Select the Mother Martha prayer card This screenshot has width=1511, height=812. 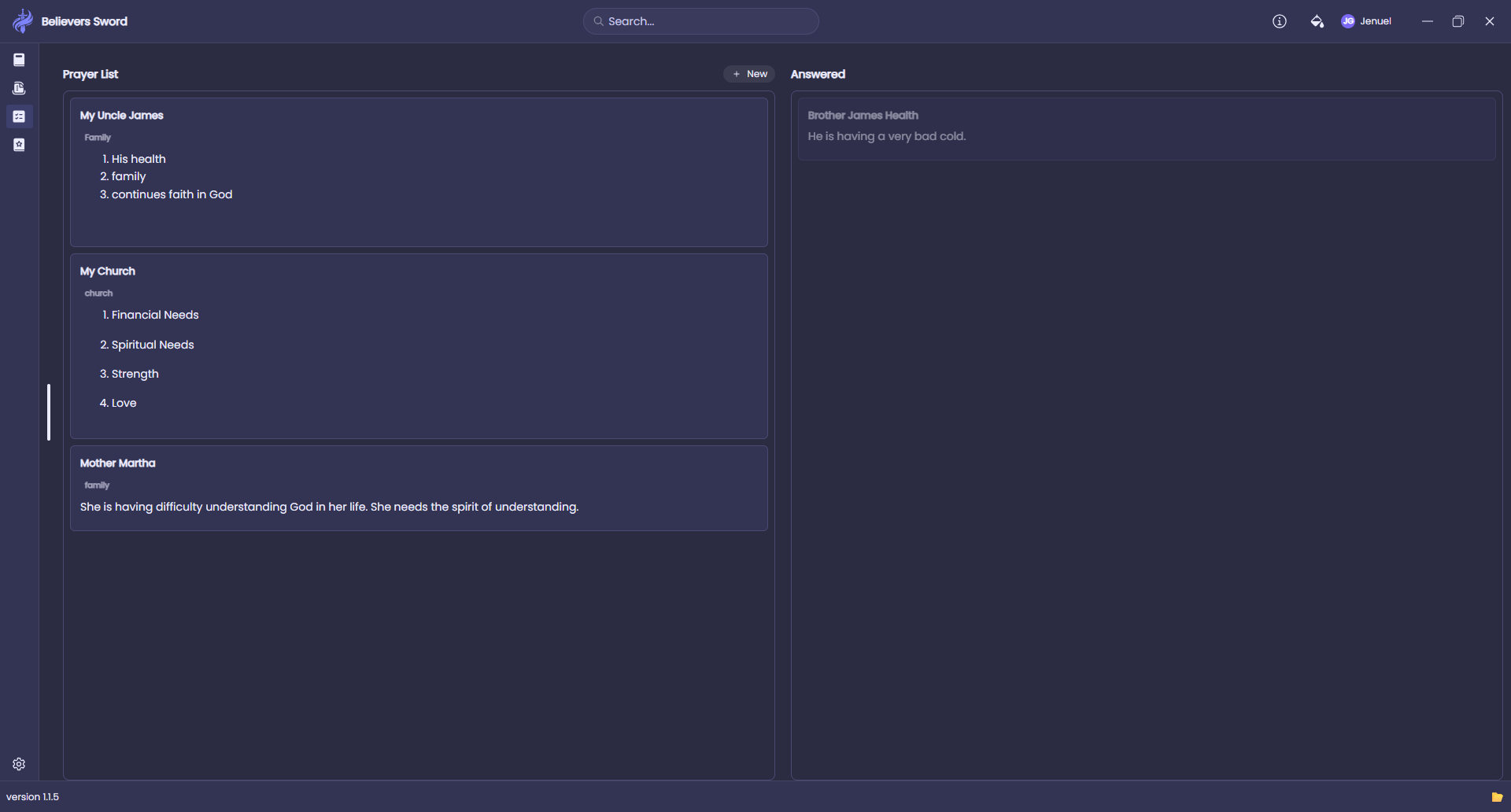[419, 488]
